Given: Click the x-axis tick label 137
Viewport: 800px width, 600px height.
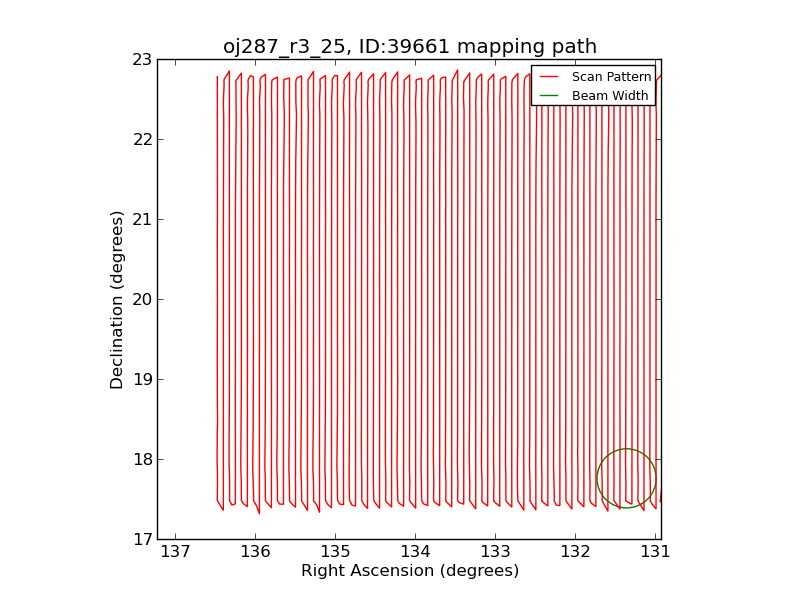Looking at the screenshot, I should tap(175, 551).
